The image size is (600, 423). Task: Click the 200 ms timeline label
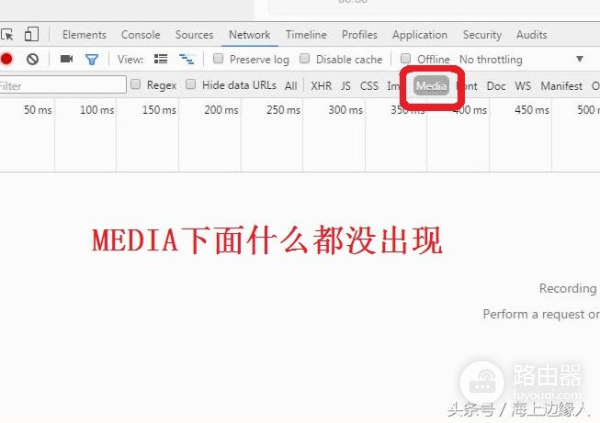coord(221,110)
